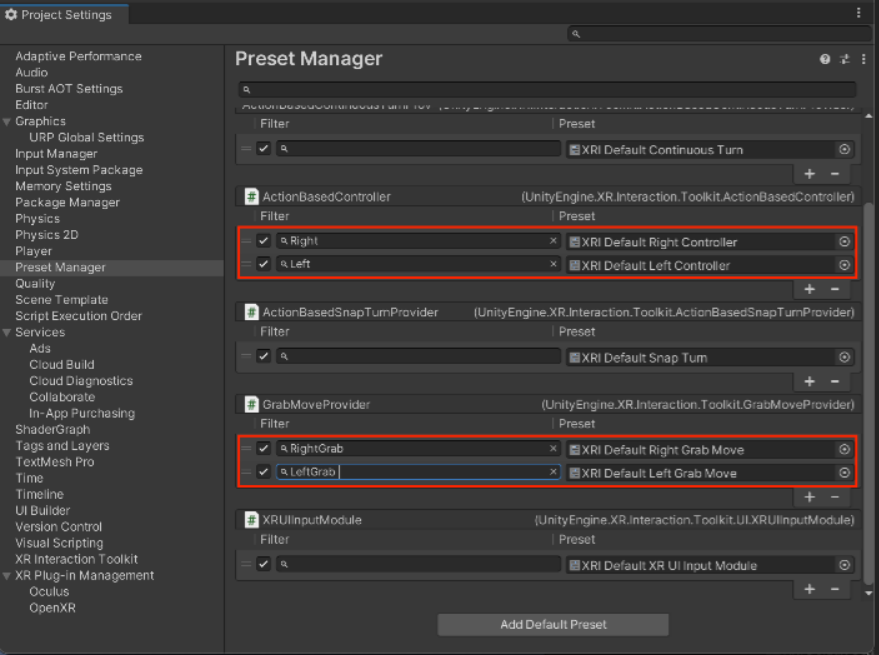Image resolution: width=879 pixels, height=655 pixels.
Task: Toggle the XRI Default Continuous Turn checkbox
Action: click(x=263, y=149)
